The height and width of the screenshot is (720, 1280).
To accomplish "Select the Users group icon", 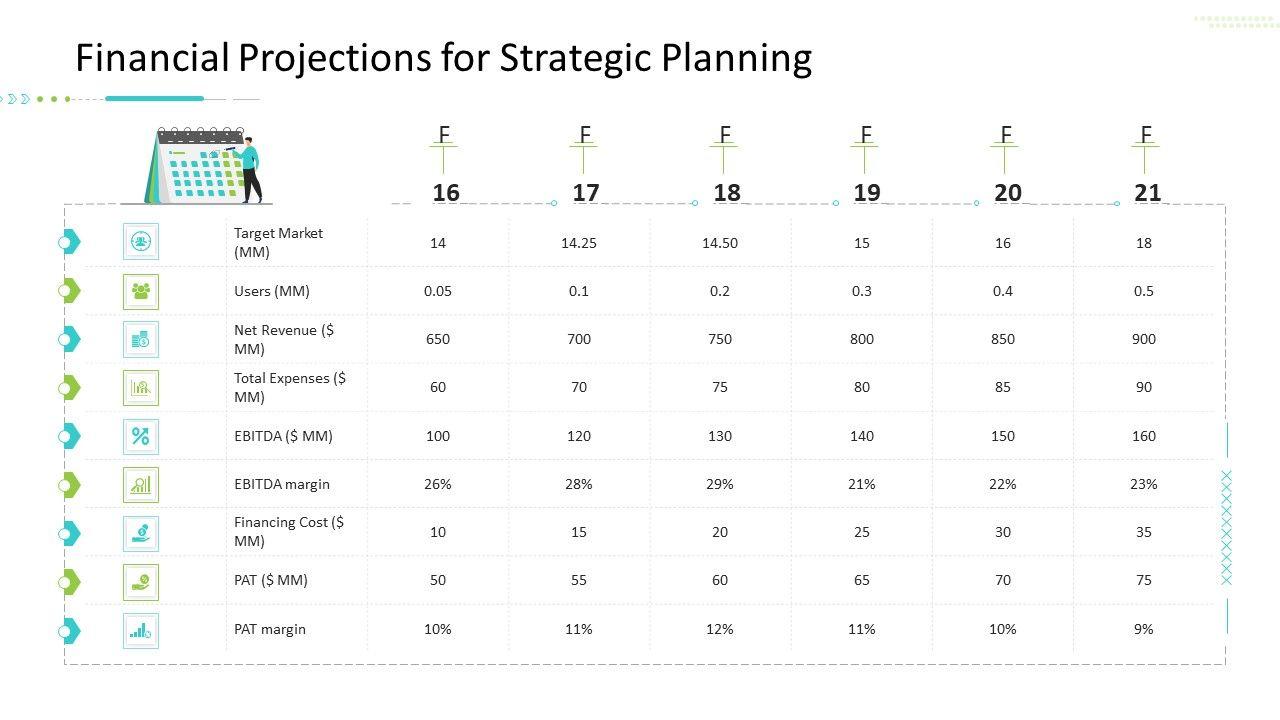I will pyautogui.click(x=141, y=290).
